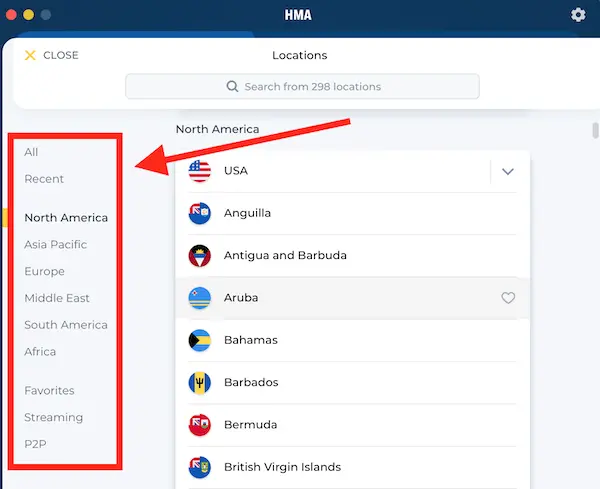
Task: Click the USA flag icon
Action: click(x=200, y=171)
